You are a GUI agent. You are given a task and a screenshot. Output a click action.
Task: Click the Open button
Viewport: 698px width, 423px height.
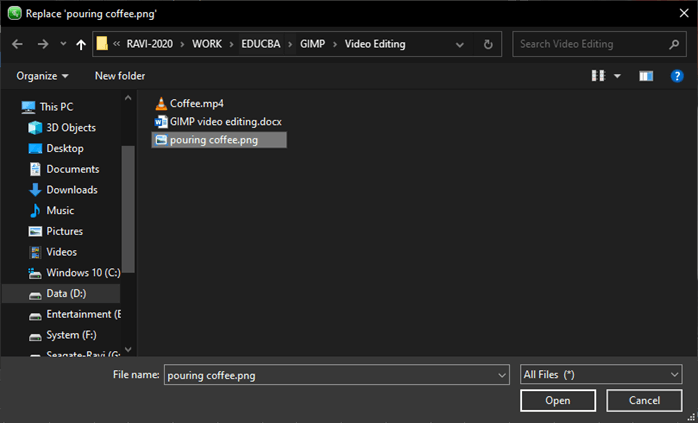pos(558,400)
